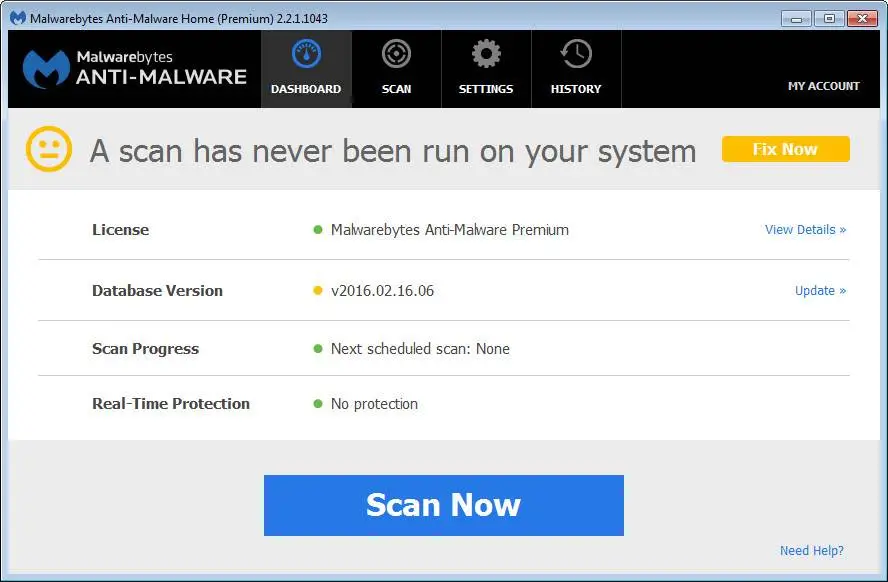Click 'A scan has never been run' heading

393,151
